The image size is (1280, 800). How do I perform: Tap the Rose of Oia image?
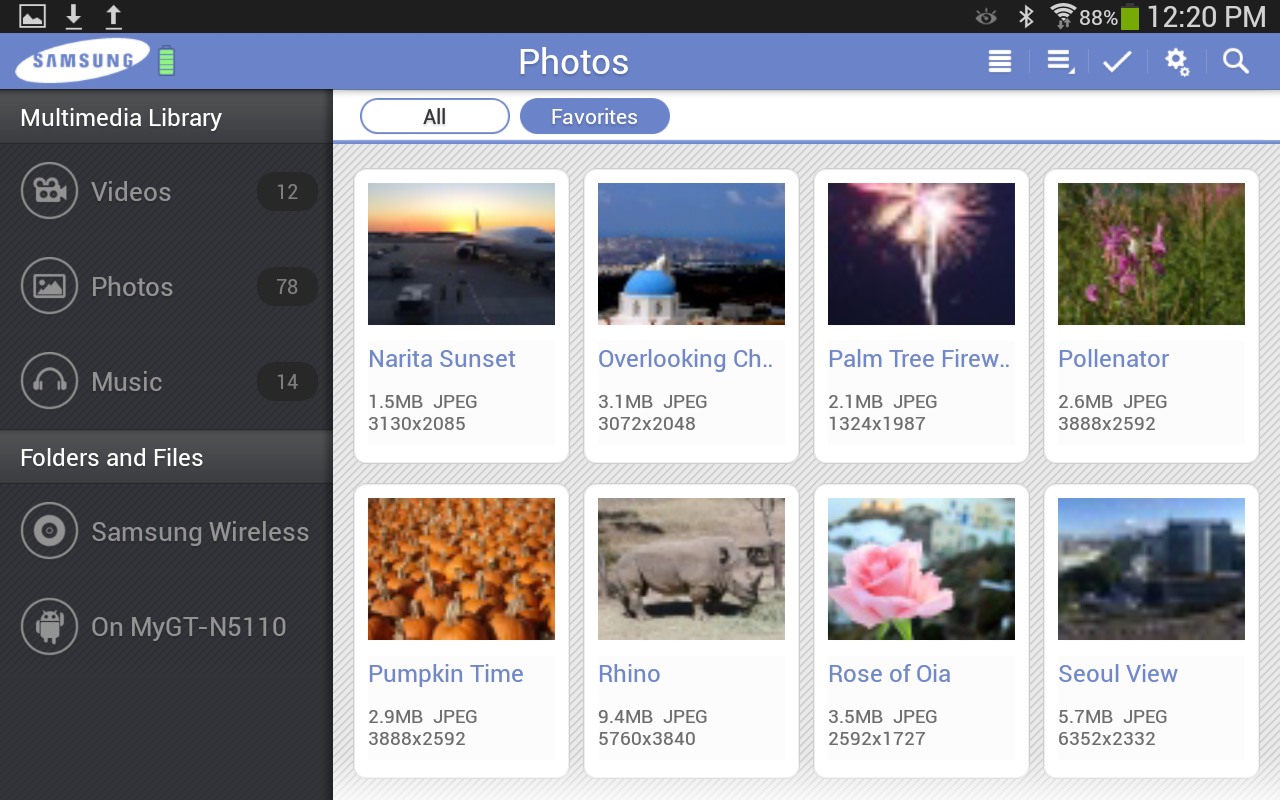point(921,569)
